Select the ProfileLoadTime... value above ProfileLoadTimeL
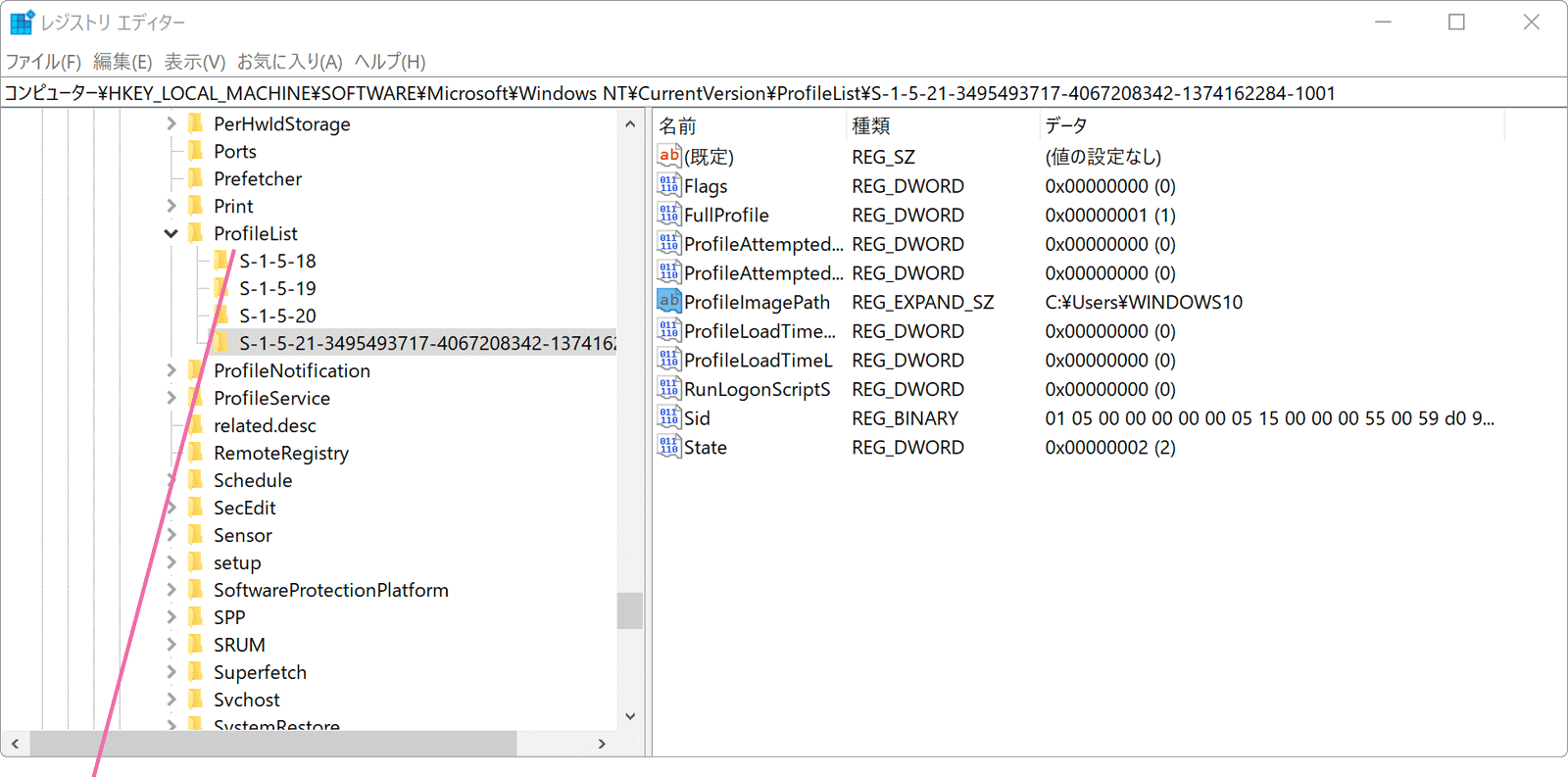Image resolution: width=1568 pixels, height=777 pixels. tap(759, 331)
